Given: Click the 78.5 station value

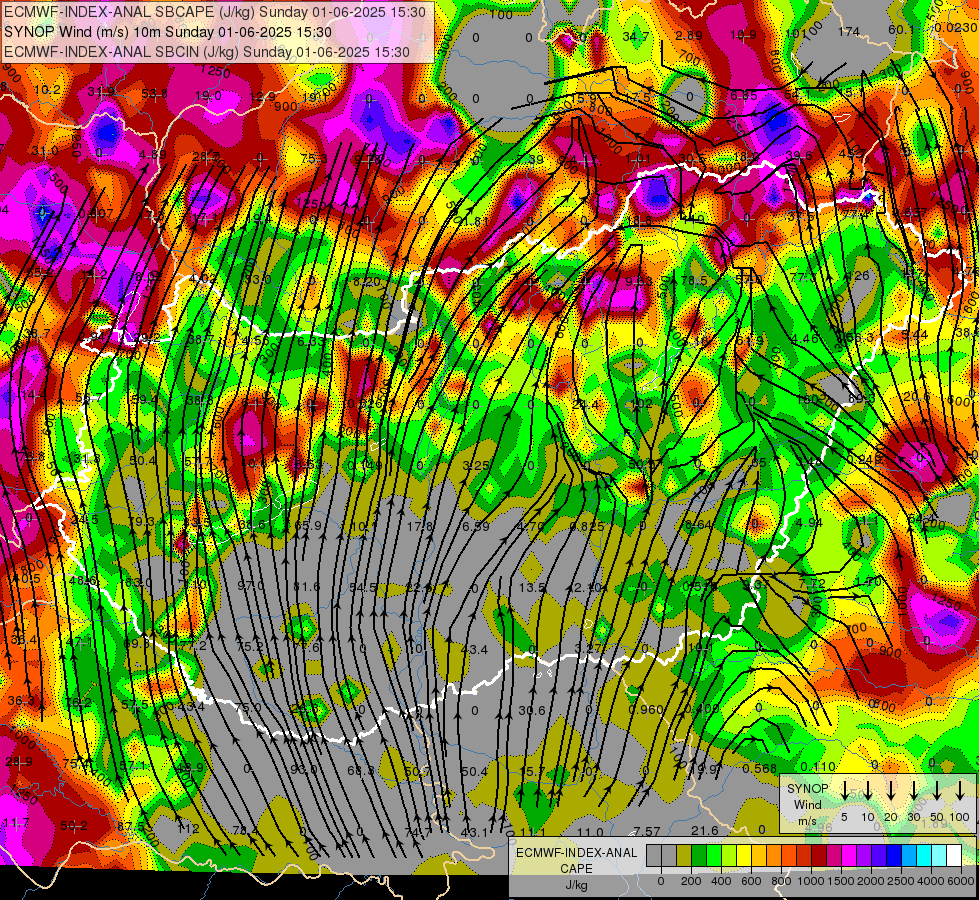Looking at the screenshot, I should pyautogui.click(x=694, y=280).
